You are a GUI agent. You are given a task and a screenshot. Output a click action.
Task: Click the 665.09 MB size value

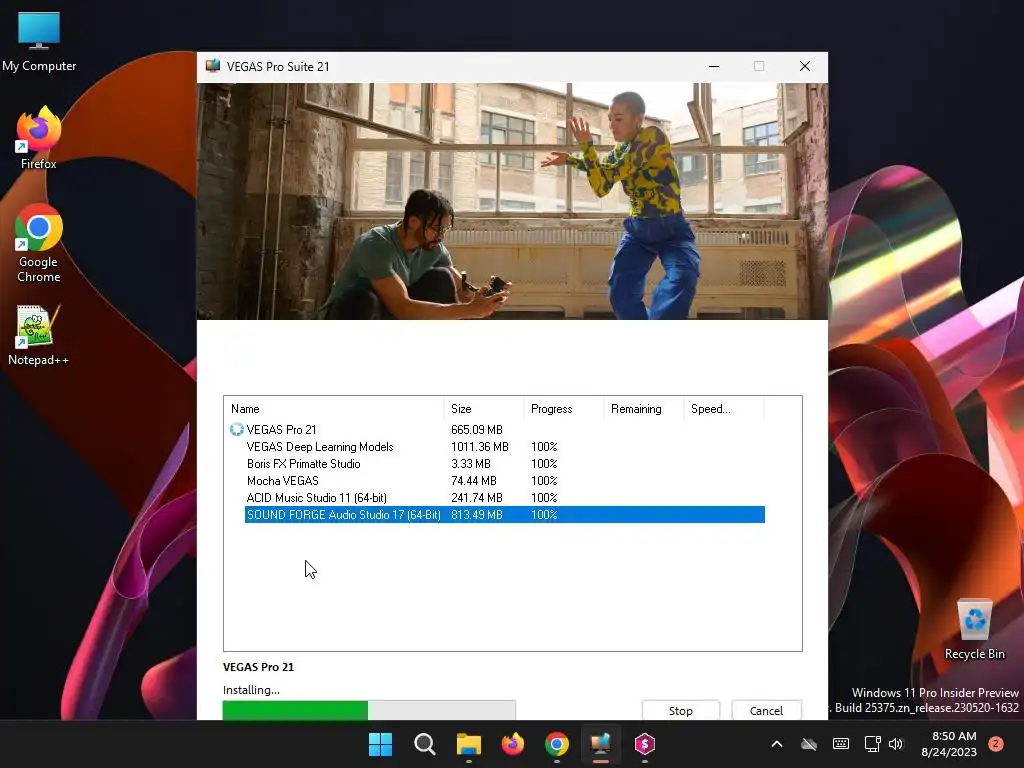[477, 430]
